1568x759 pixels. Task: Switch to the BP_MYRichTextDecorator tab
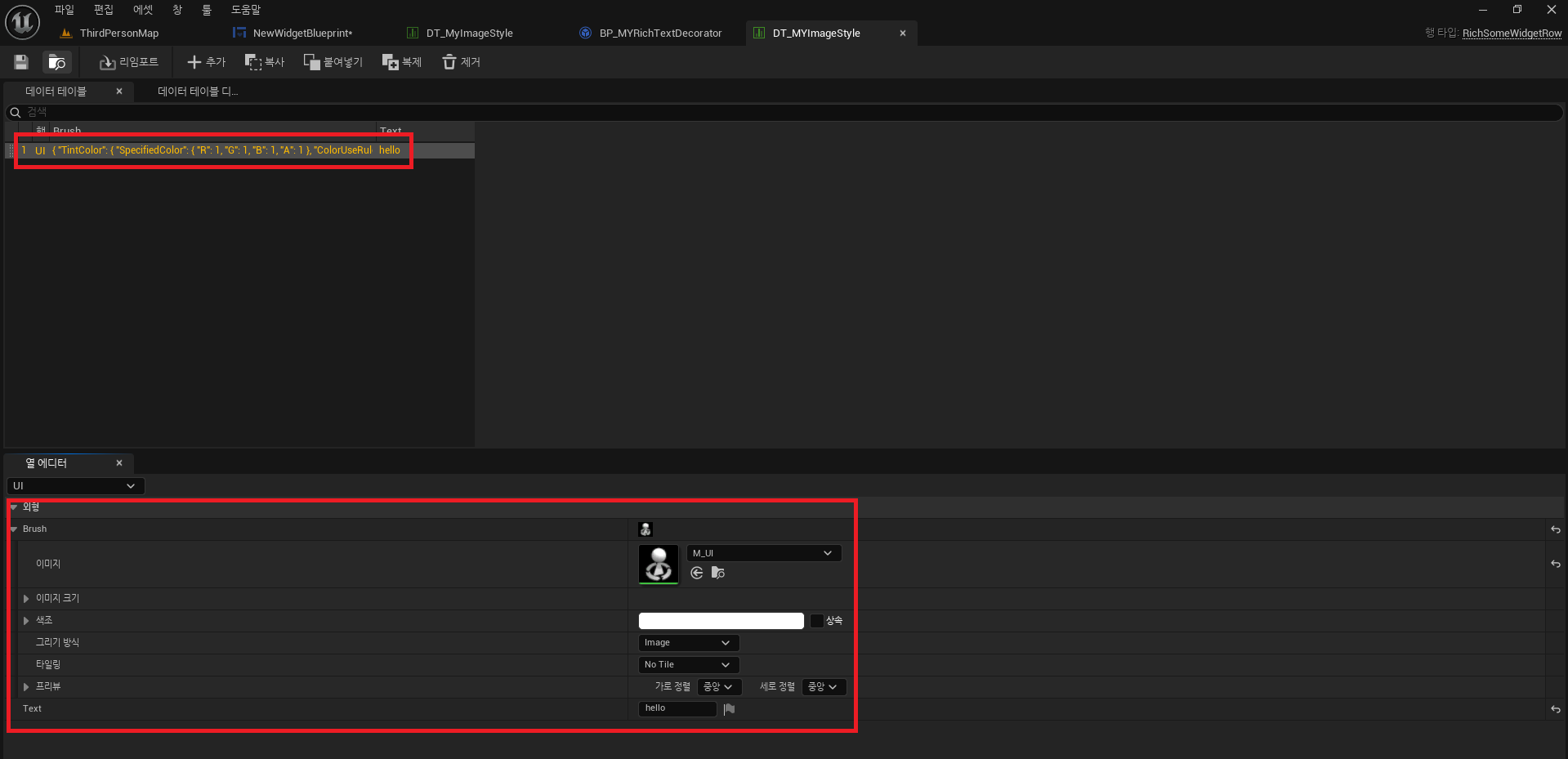coord(660,33)
